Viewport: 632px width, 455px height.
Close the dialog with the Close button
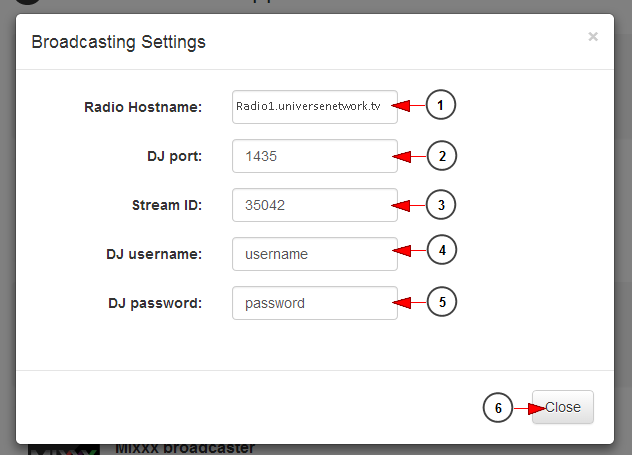coord(563,407)
